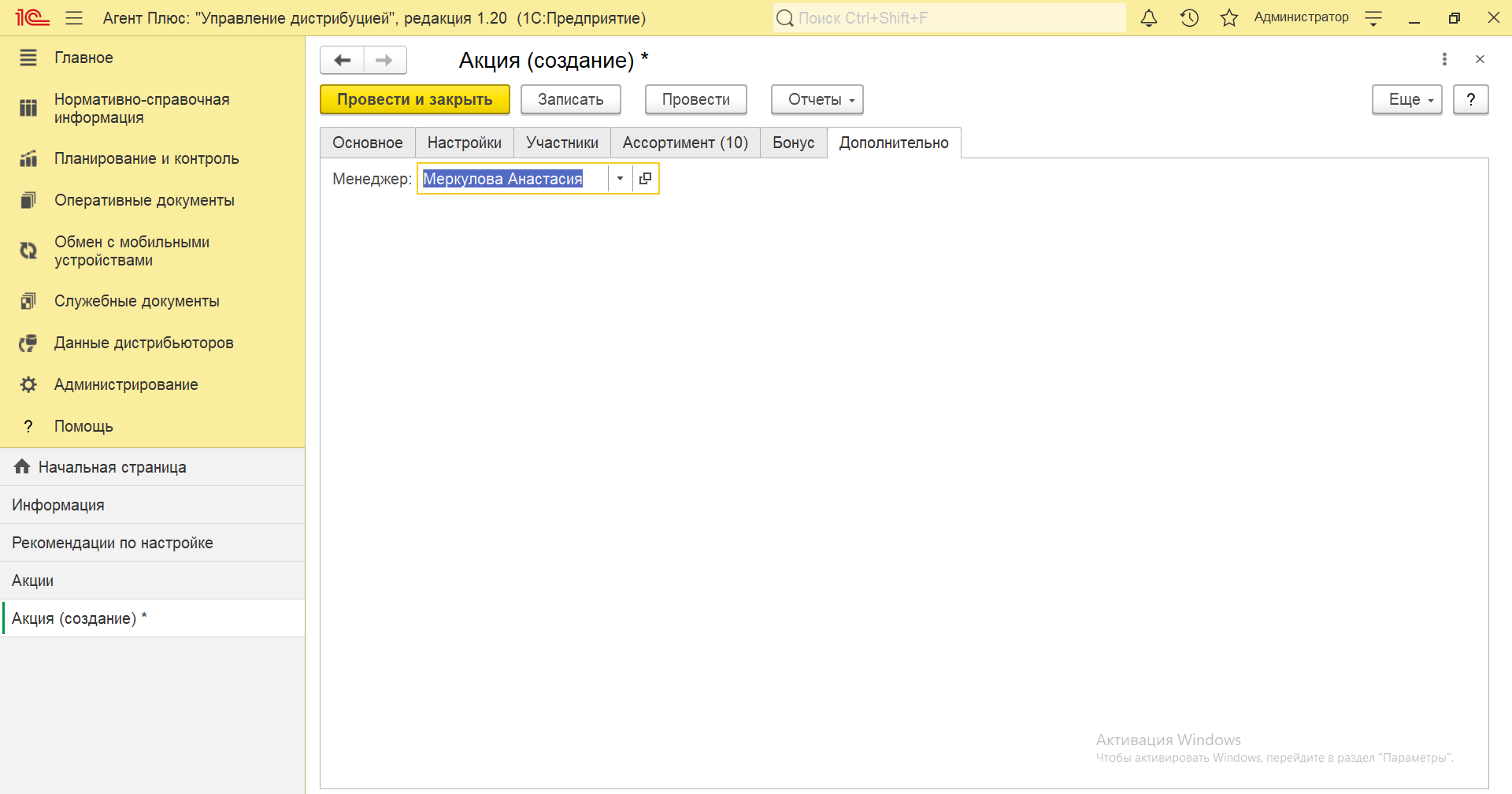This screenshot has width=1512, height=794.
Task: Open Обмен с мобильными устройствами section
Action: 132,250
